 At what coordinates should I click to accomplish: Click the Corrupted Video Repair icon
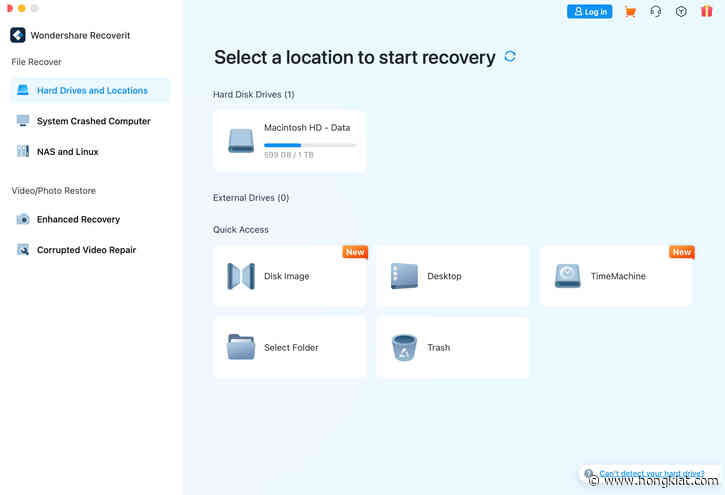click(23, 250)
